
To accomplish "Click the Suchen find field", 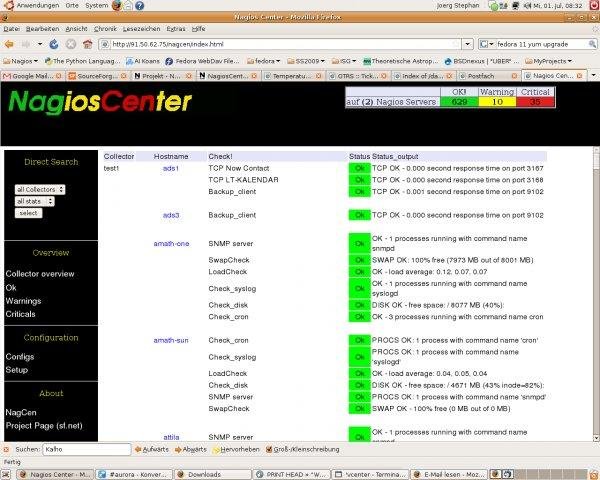I will pos(87,449).
